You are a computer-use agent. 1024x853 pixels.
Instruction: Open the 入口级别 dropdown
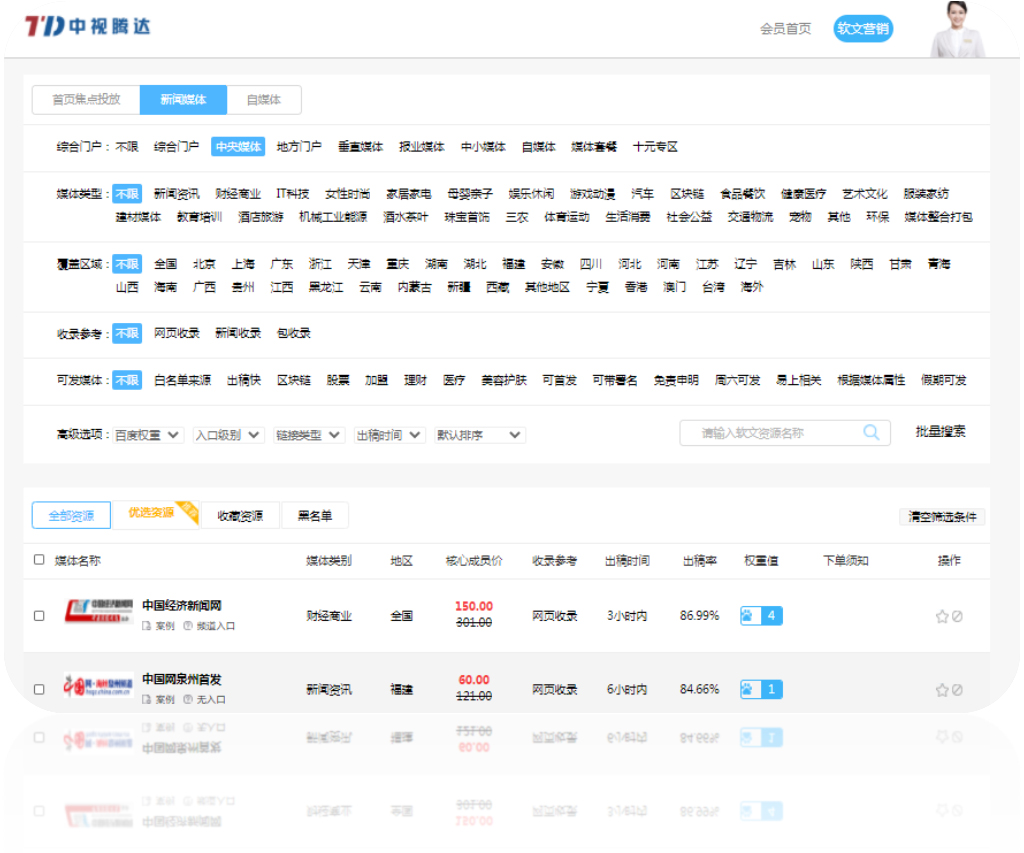coord(229,435)
